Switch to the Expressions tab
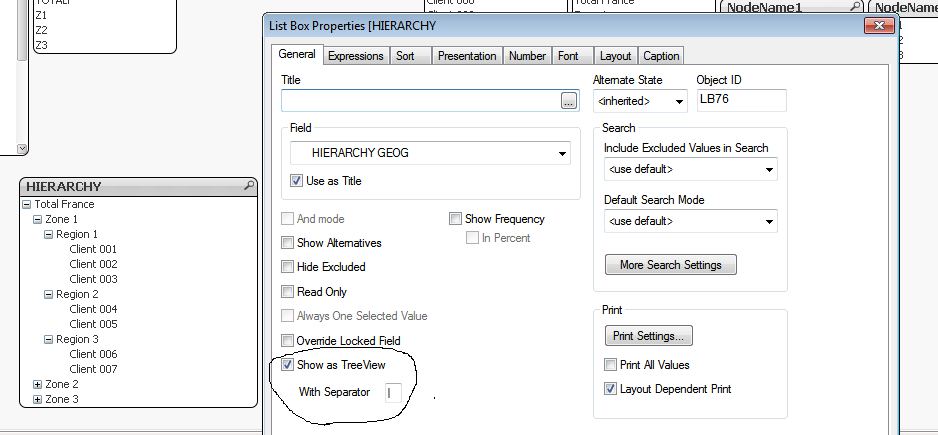This screenshot has width=938, height=435. [x=355, y=56]
